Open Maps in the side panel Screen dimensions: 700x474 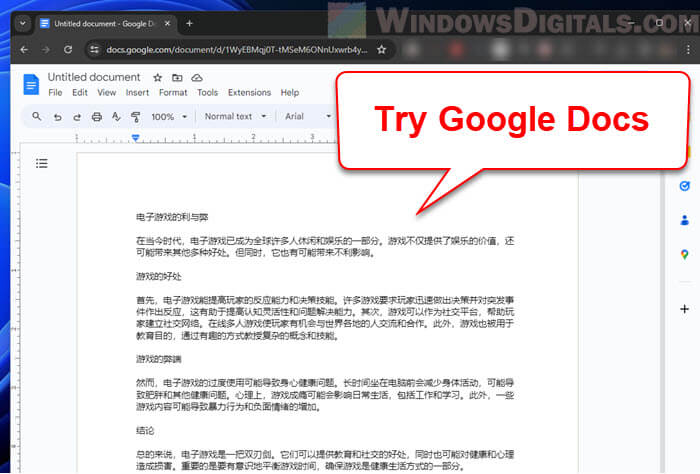[684, 254]
